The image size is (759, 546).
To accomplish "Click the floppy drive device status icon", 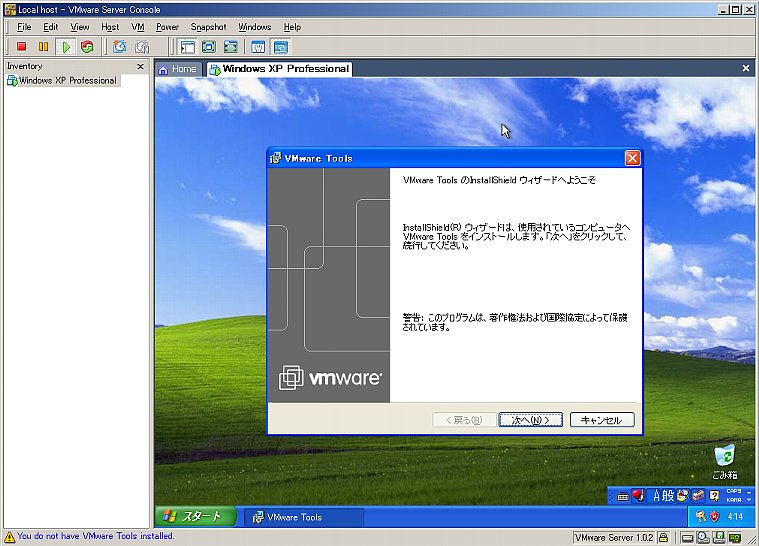I will point(719,537).
